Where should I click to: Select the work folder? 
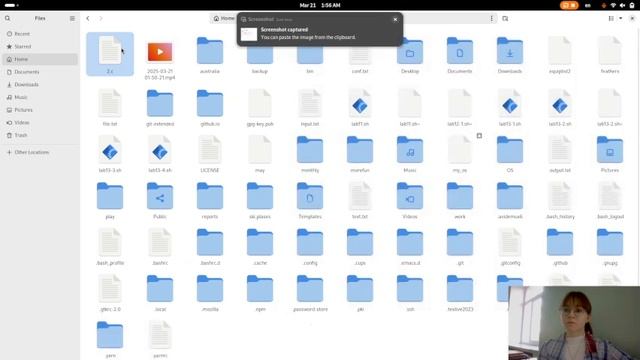[x=460, y=196]
